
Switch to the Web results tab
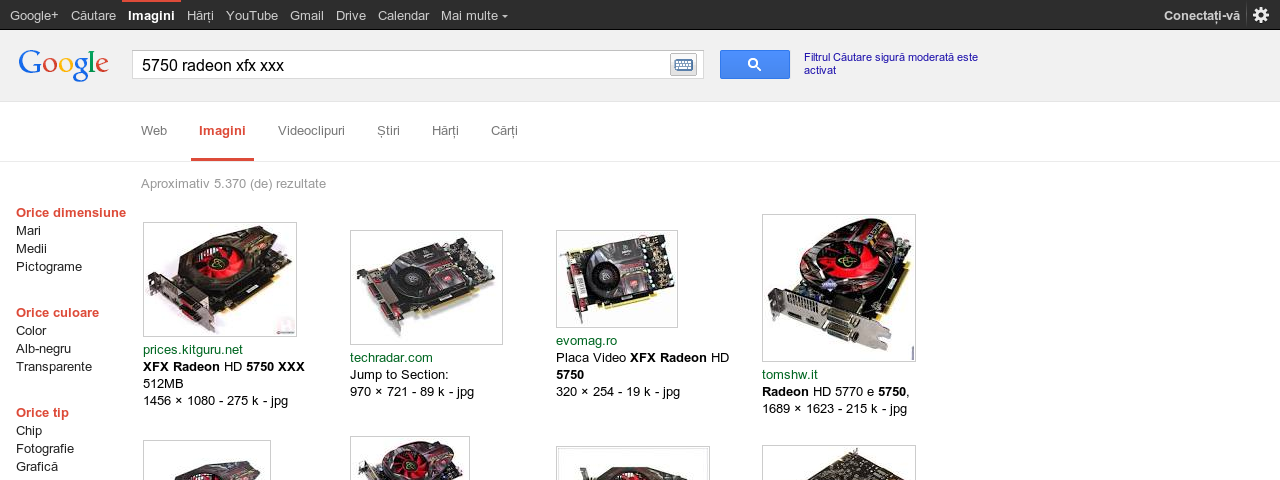click(154, 131)
